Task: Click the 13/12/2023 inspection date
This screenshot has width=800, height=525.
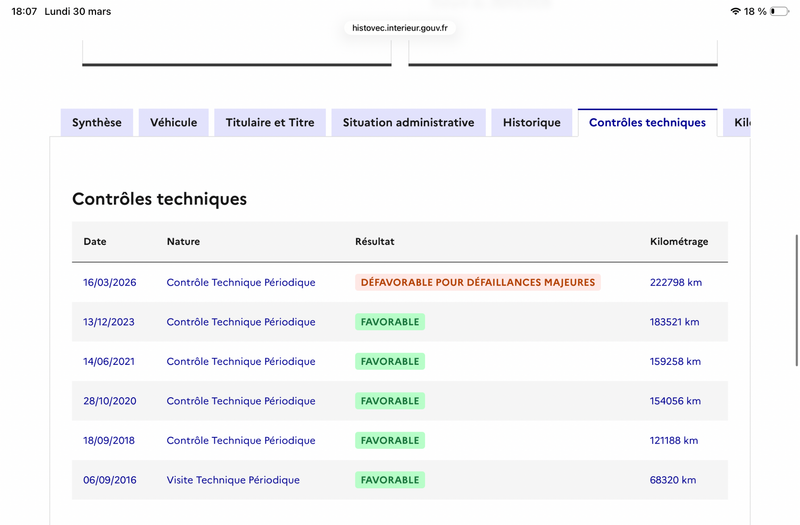Action: point(110,322)
